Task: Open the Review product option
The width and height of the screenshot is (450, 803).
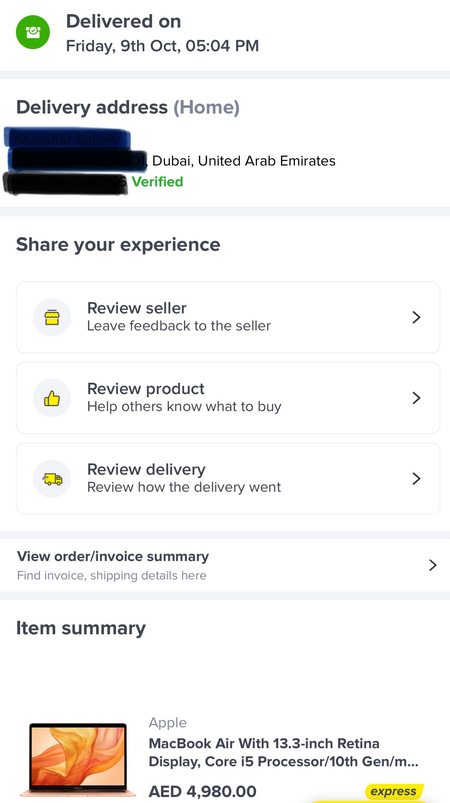Action: tap(228, 398)
